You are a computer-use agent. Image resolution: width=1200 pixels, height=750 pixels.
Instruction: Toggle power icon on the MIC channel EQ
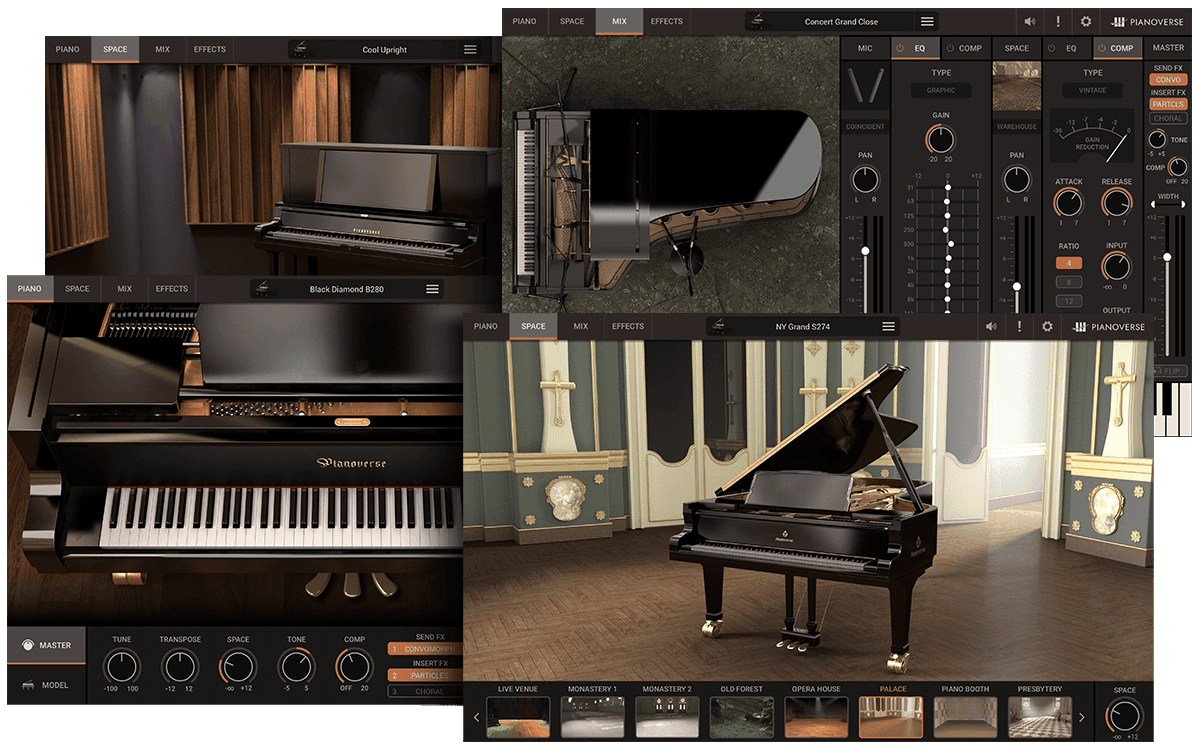click(899, 48)
